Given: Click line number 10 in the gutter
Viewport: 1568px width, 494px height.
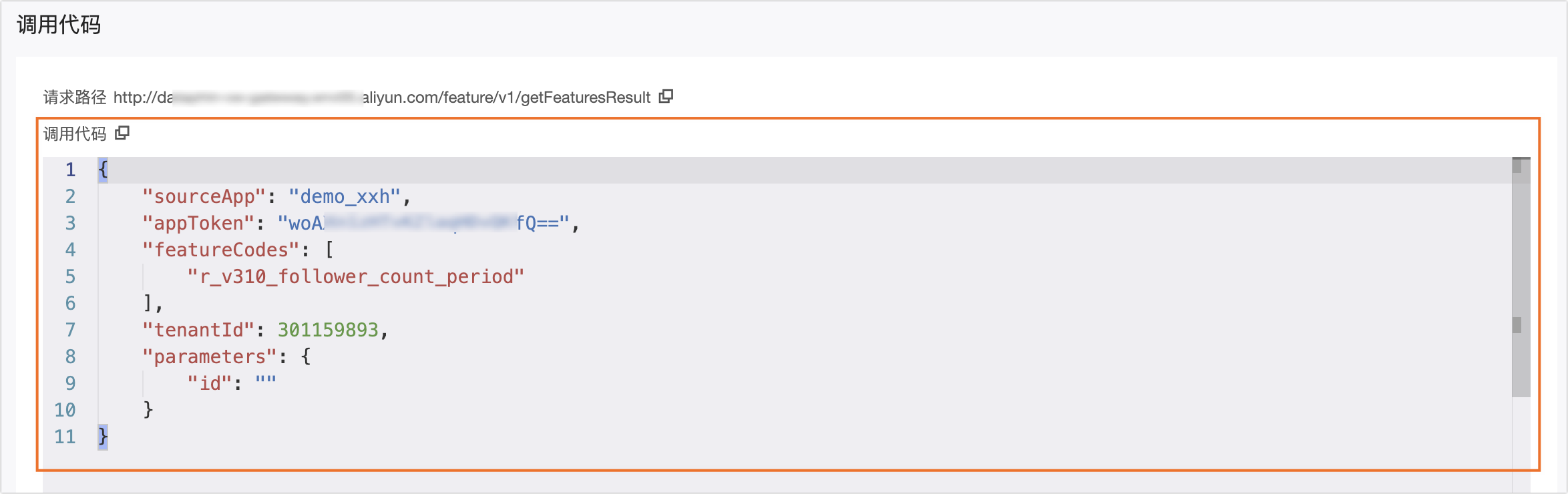Looking at the screenshot, I should point(65,410).
